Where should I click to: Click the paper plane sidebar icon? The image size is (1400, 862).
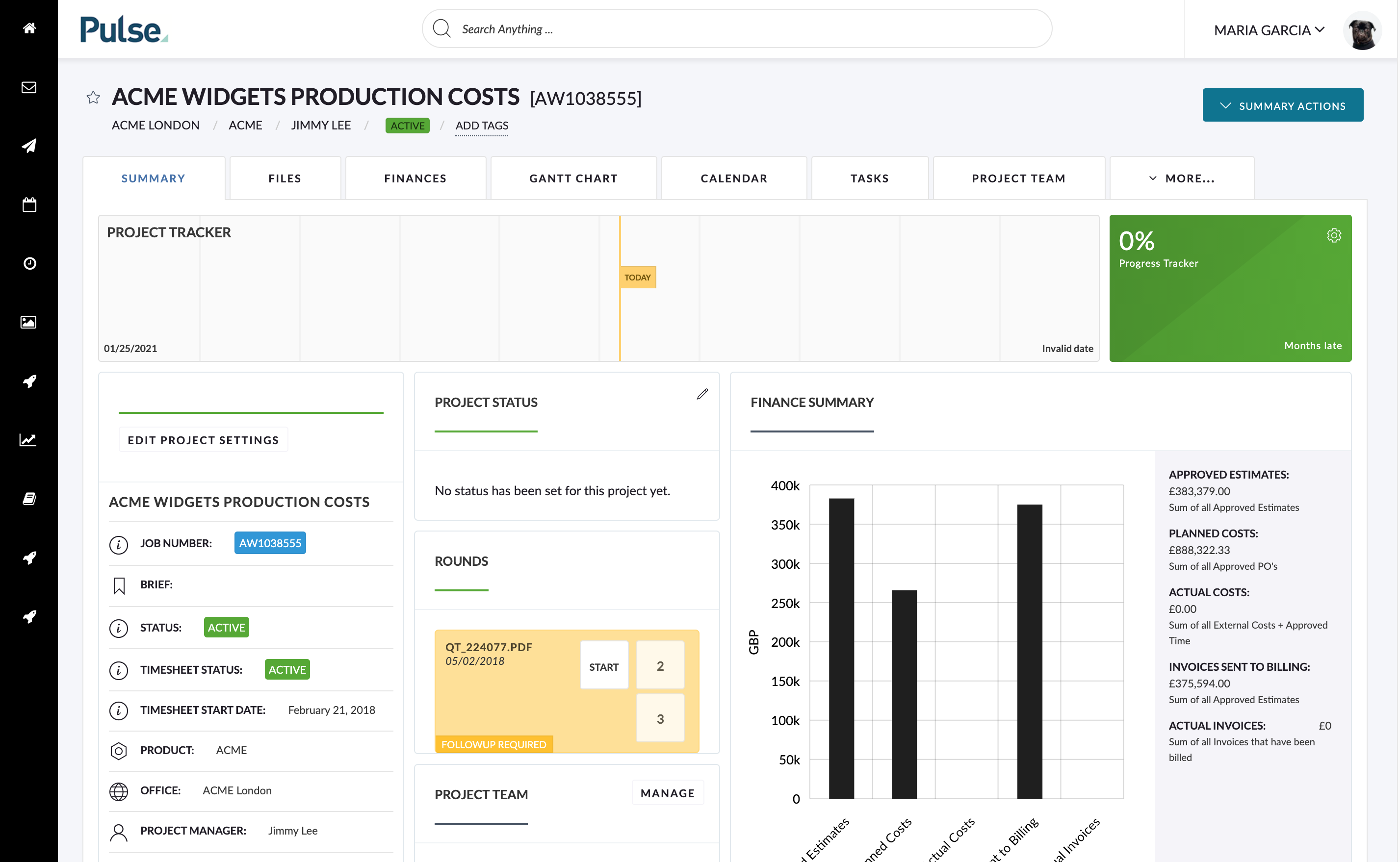(29, 146)
